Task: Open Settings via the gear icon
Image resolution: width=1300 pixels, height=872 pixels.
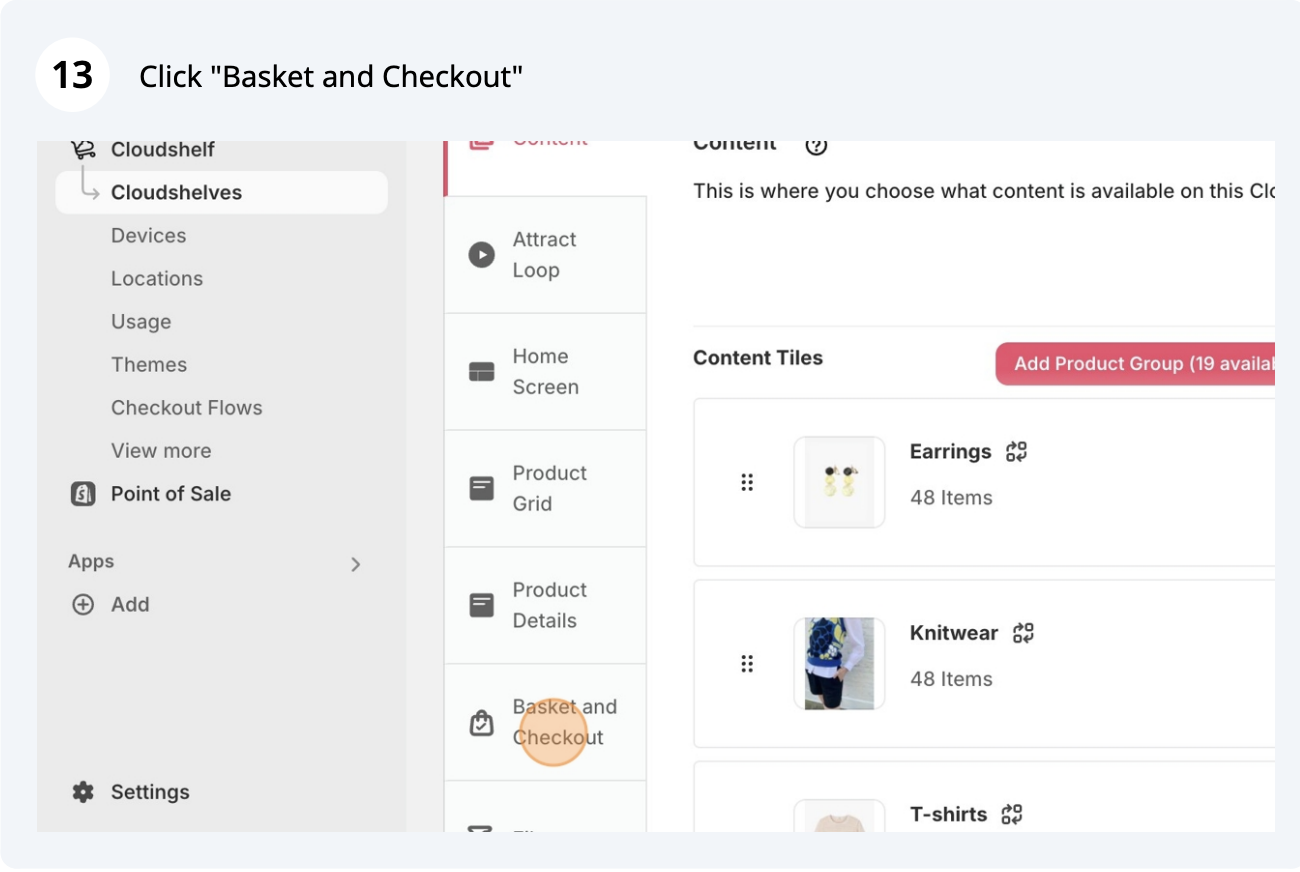Action: point(83,792)
